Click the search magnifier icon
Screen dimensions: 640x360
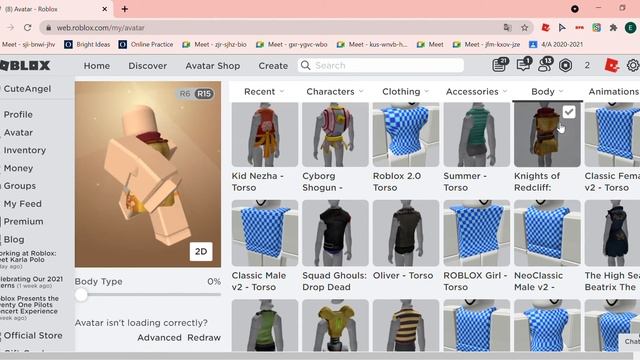coord(305,65)
